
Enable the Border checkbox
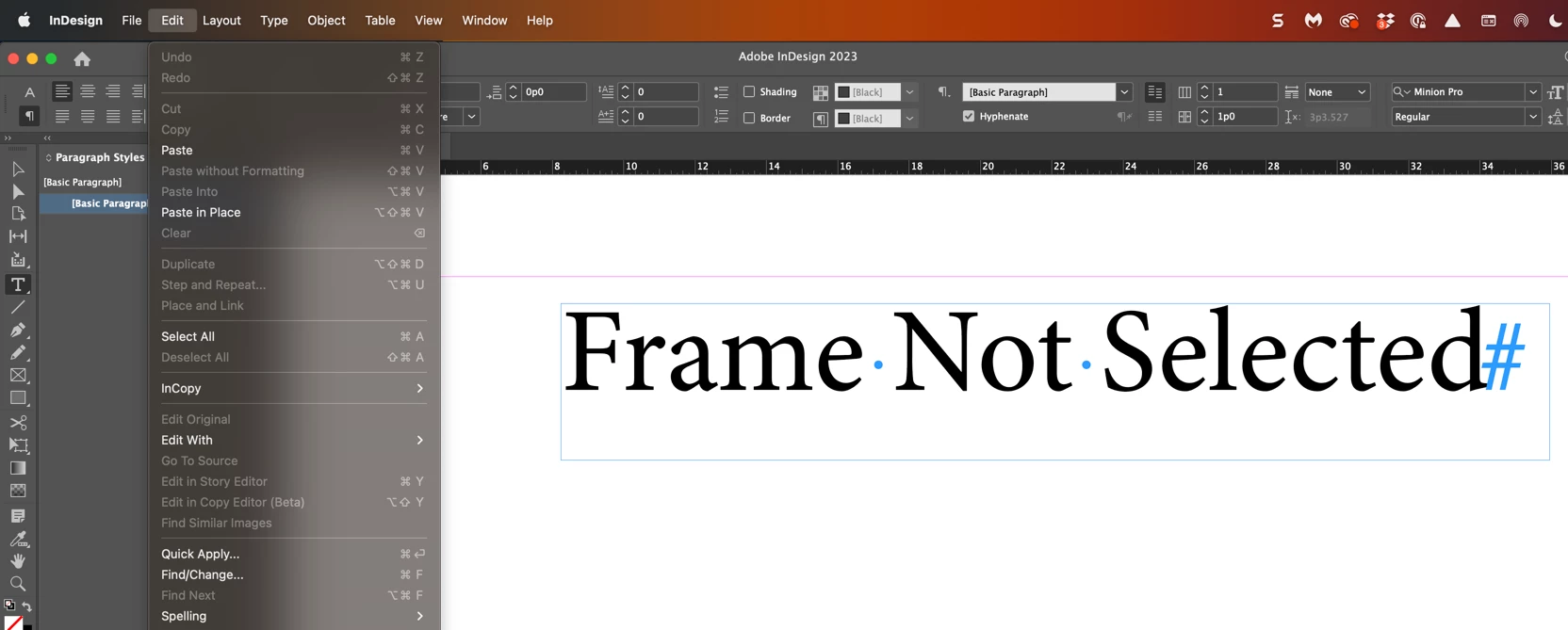[x=749, y=118]
